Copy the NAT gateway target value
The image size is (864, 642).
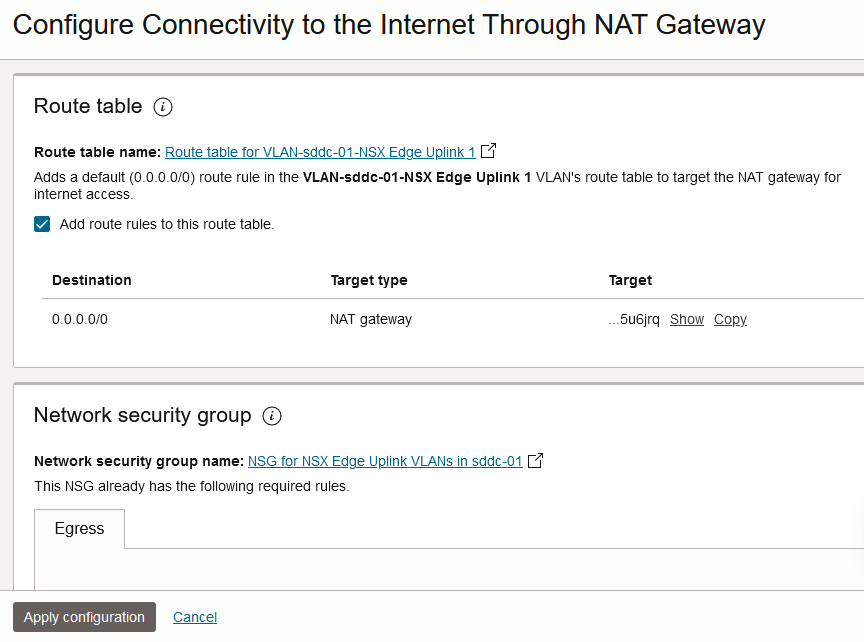tap(730, 319)
